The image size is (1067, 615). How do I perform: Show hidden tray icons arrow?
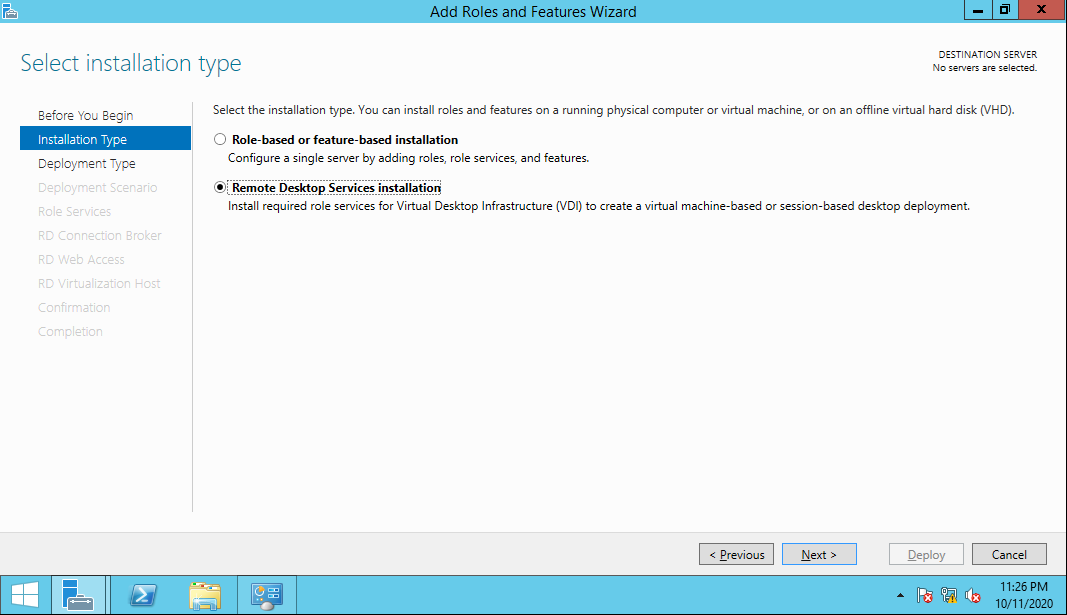900,596
